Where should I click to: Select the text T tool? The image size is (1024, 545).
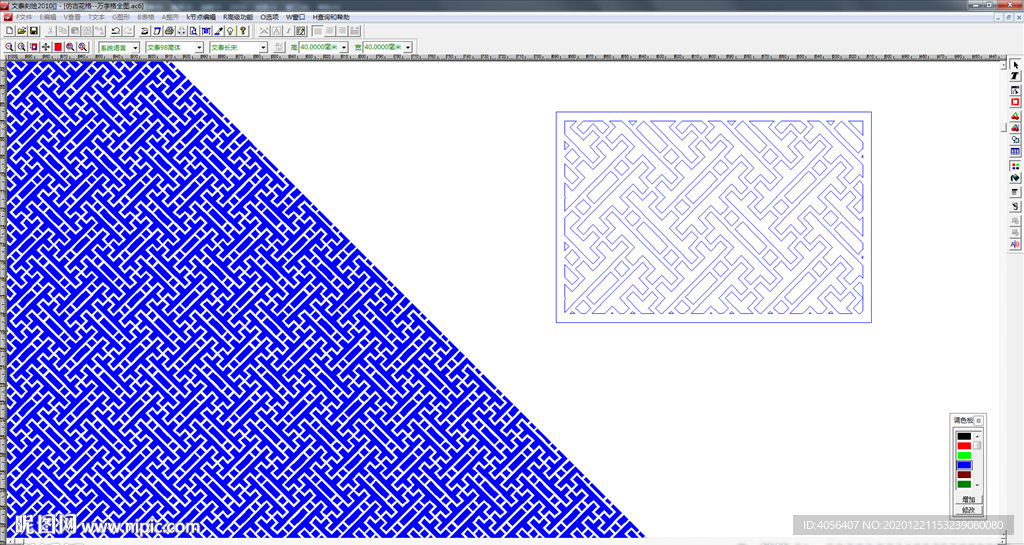pyautogui.click(x=1015, y=76)
